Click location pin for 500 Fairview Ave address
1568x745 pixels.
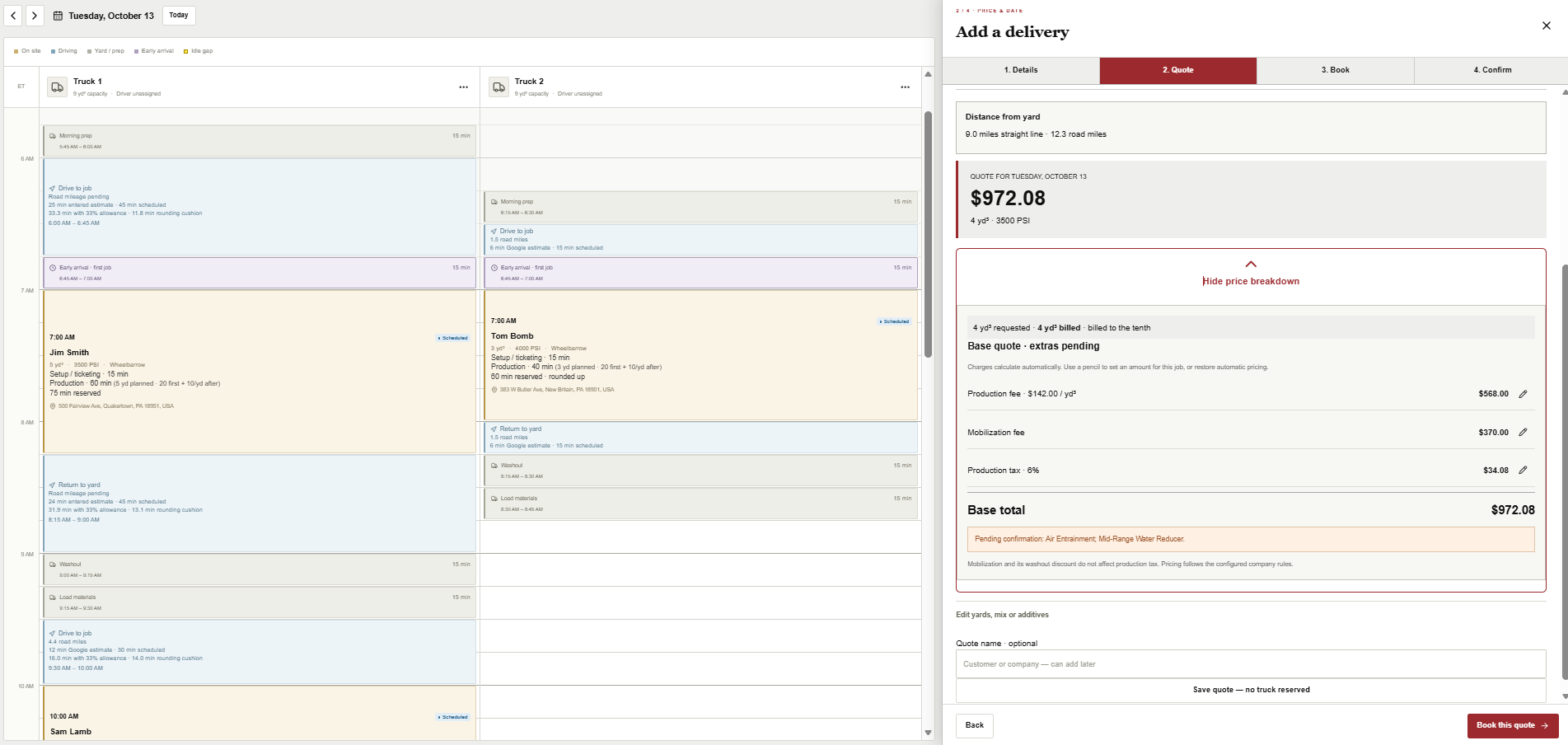click(x=53, y=406)
